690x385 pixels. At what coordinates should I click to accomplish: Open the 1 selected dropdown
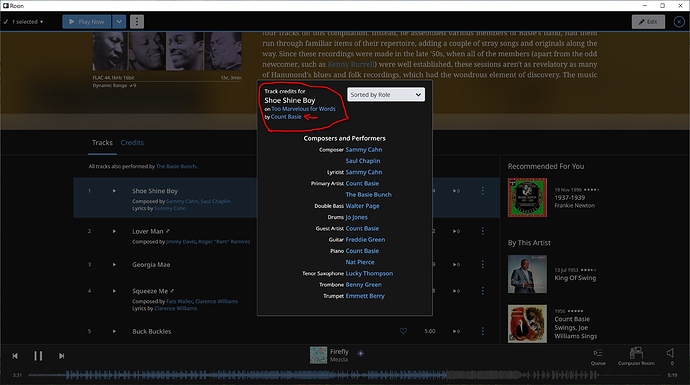(x=23, y=22)
